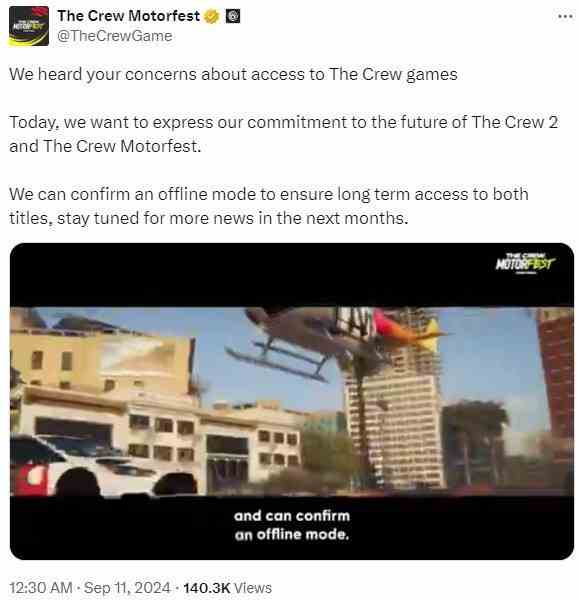
Task: Open the 12:30 AM timestamp link
Action: tap(41, 588)
